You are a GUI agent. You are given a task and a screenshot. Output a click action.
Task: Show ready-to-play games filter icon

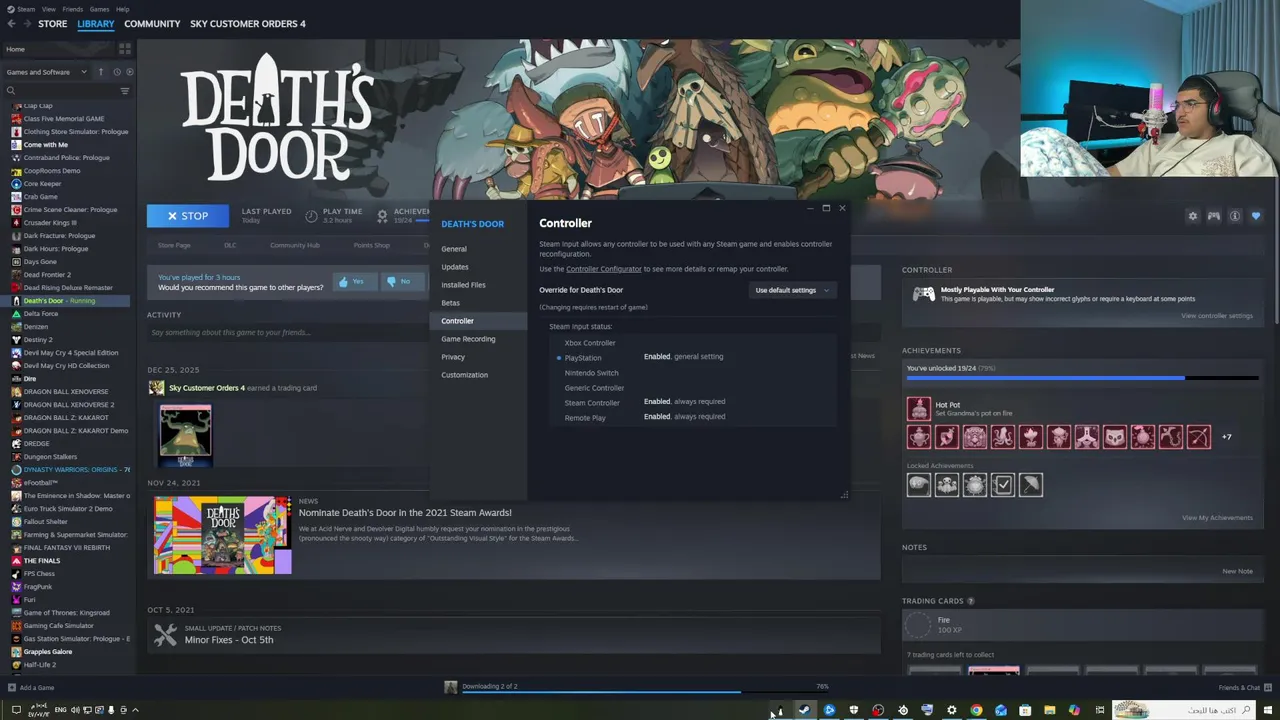click(128, 72)
